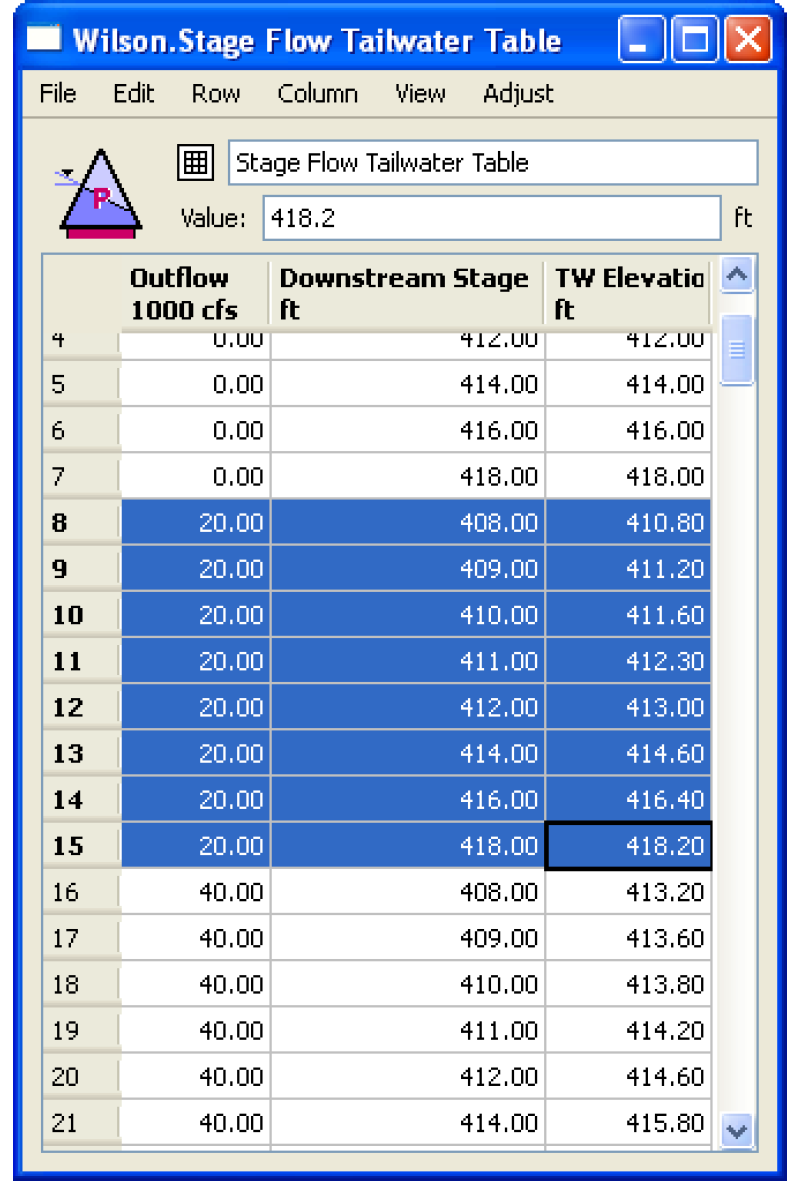Open the Adjust menu
Viewport: 795px width, 1188px height.
click(x=517, y=94)
